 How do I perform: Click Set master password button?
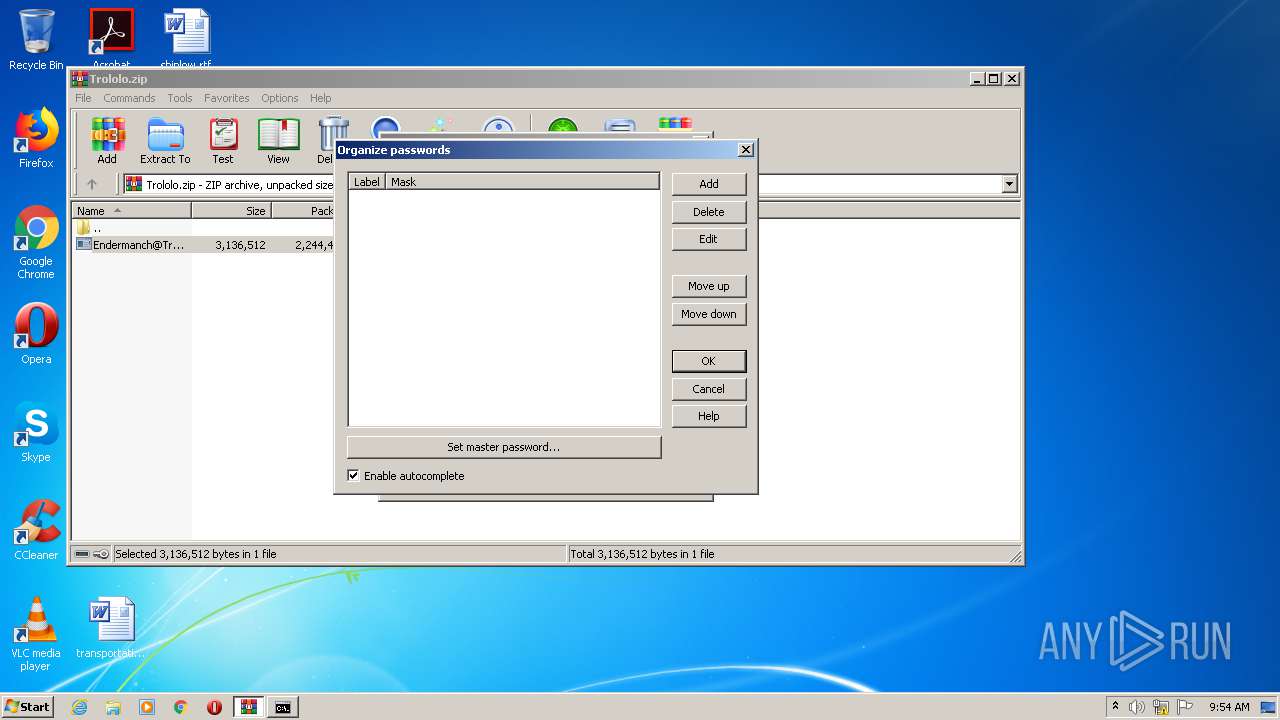pyautogui.click(x=504, y=447)
